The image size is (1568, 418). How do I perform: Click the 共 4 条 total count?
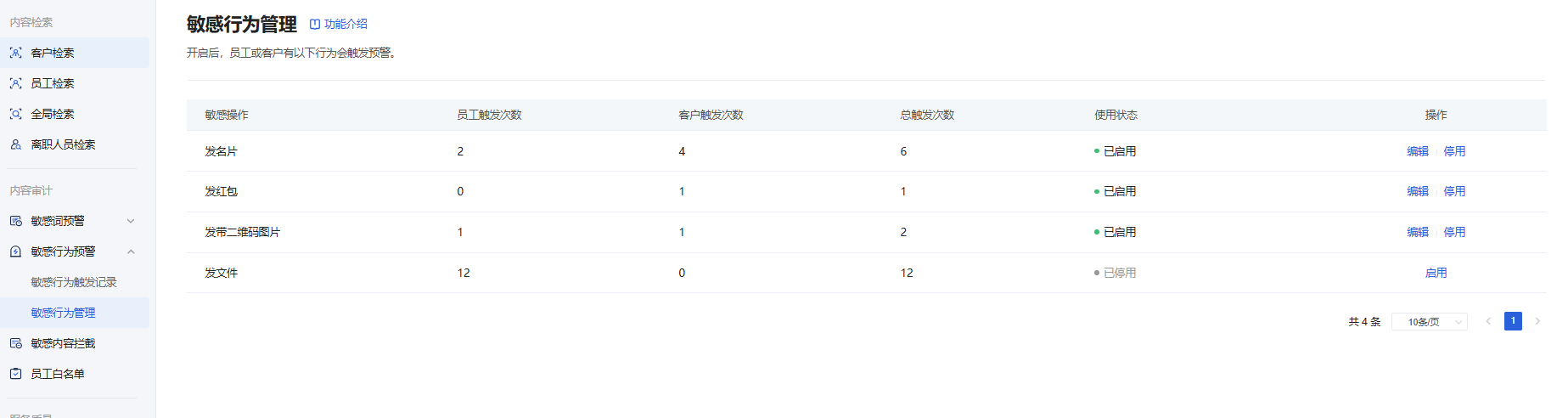pos(1364,322)
